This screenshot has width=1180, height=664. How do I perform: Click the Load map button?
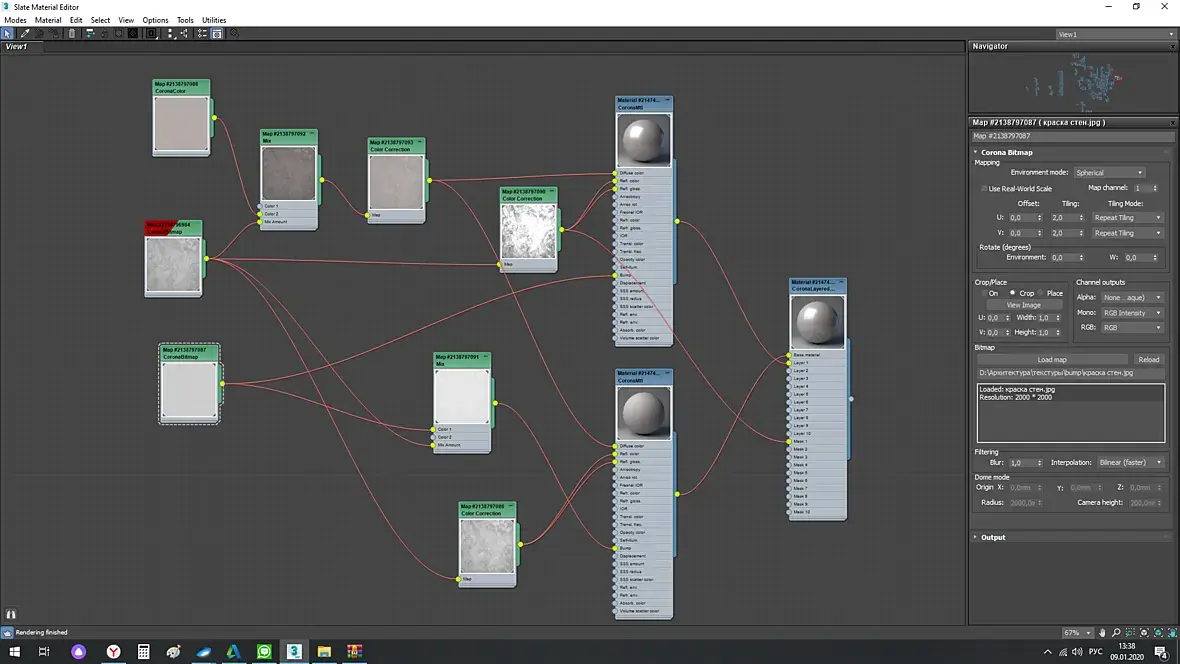pyautogui.click(x=1052, y=359)
